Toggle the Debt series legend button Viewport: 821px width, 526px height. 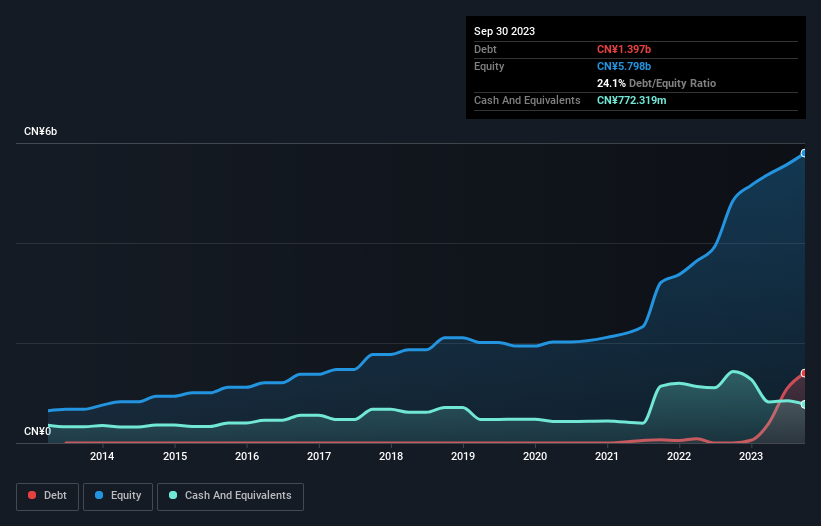pyautogui.click(x=47, y=496)
